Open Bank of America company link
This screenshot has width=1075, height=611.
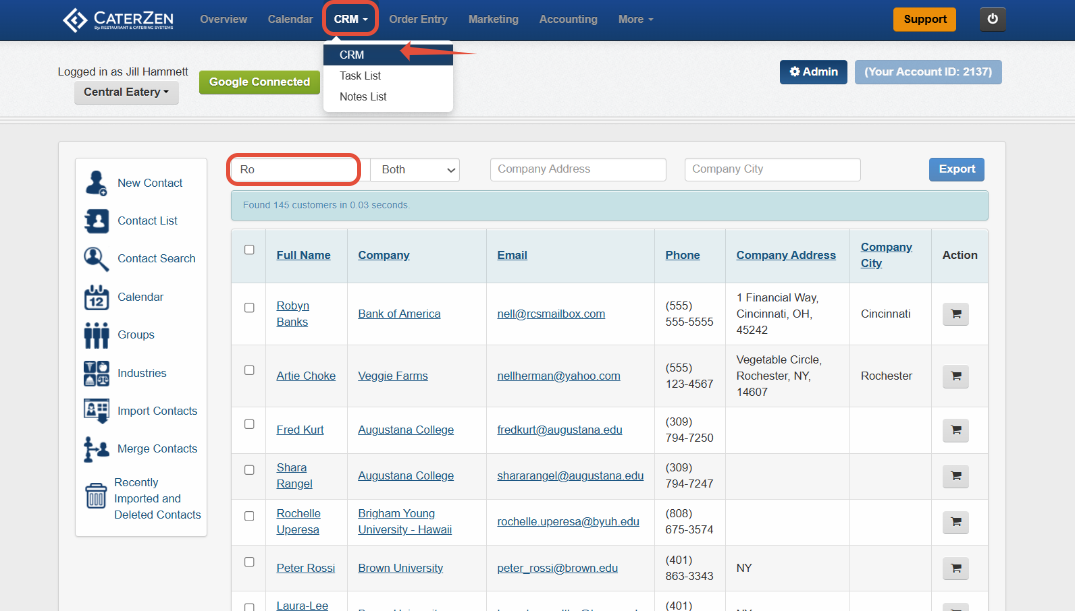[x=399, y=314]
